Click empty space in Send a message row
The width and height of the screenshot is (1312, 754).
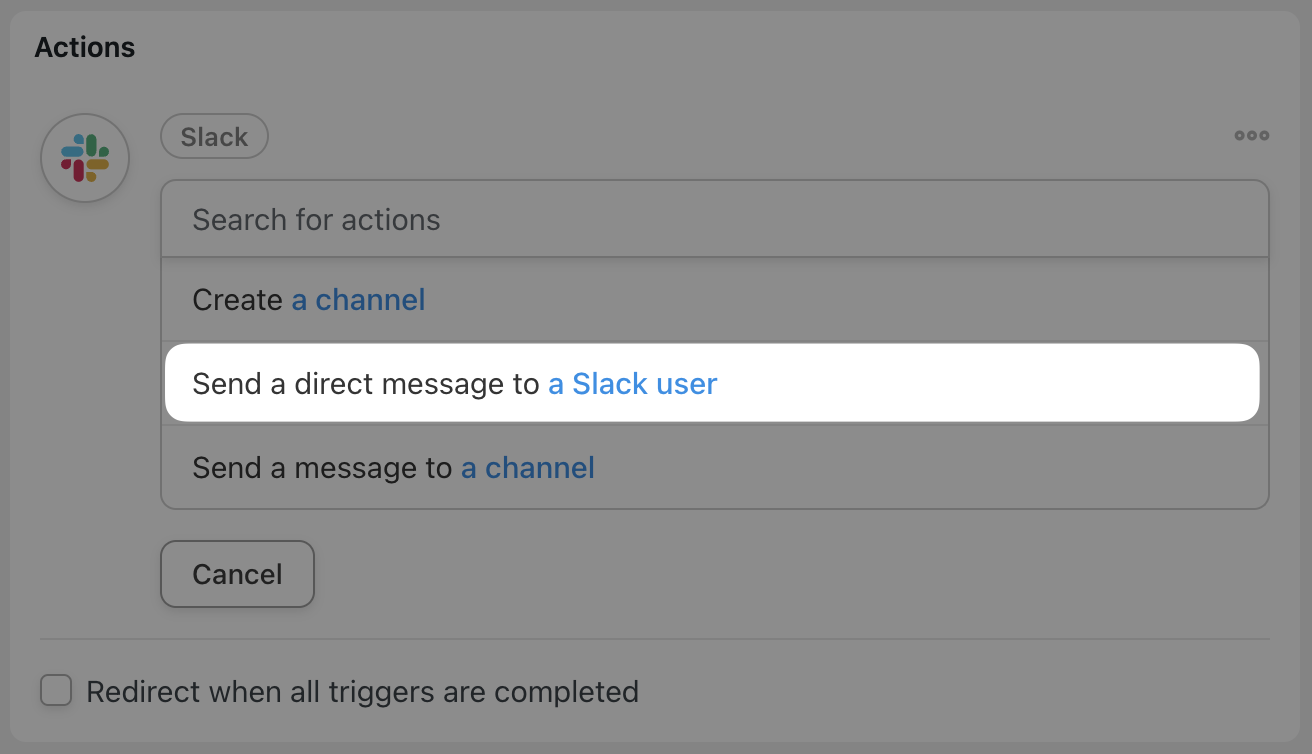(x=930, y=467)
